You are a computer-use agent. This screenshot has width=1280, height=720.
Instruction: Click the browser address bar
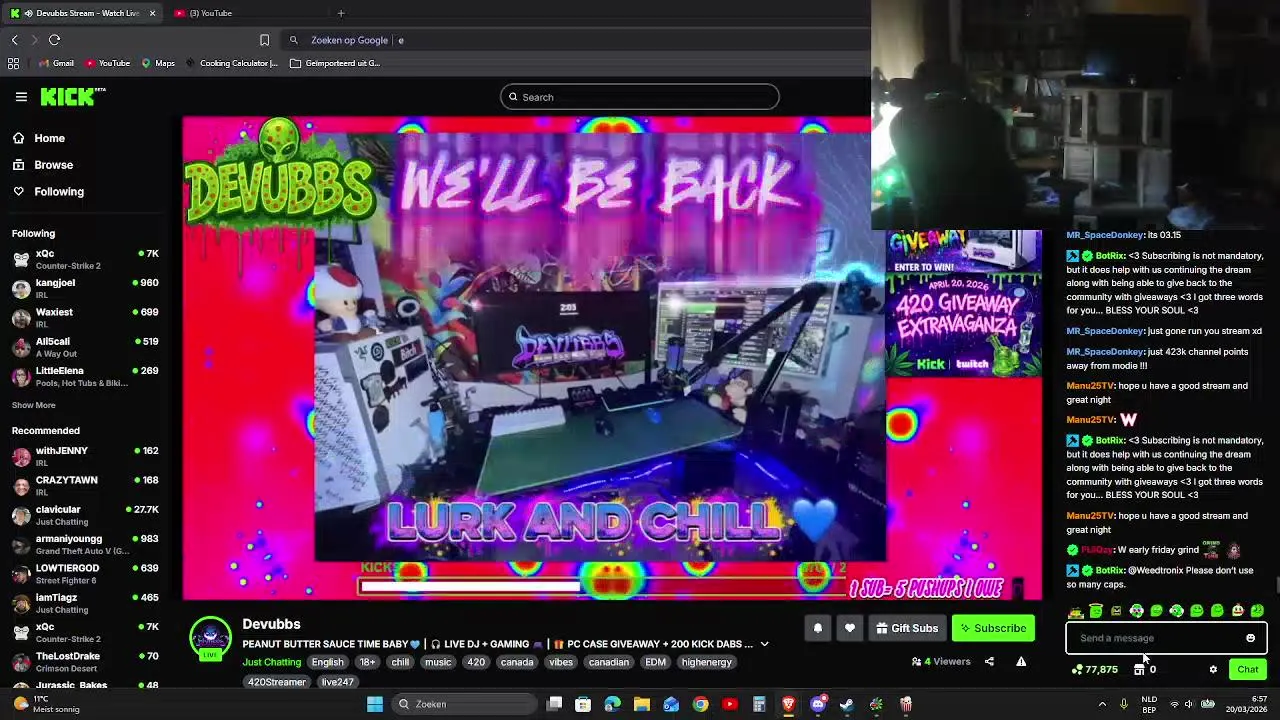pos(575,40)
